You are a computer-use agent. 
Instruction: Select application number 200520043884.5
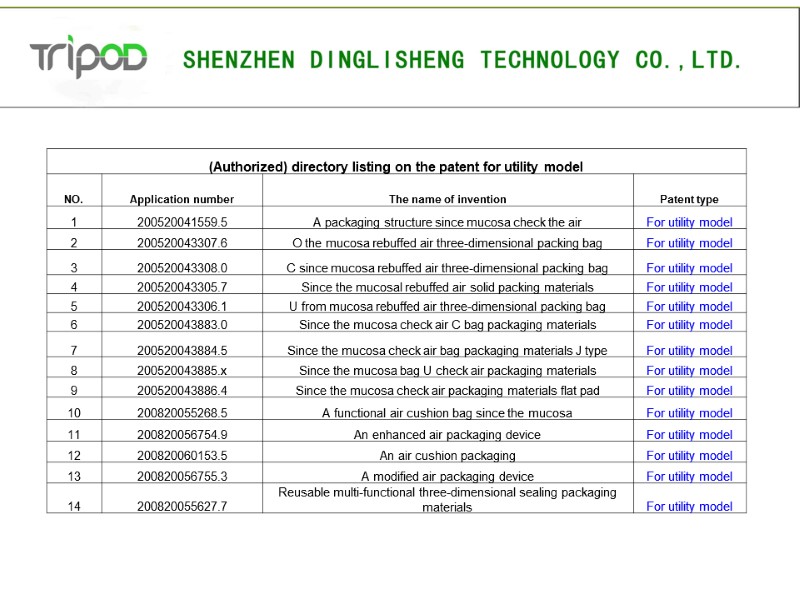tap(182, 351)
